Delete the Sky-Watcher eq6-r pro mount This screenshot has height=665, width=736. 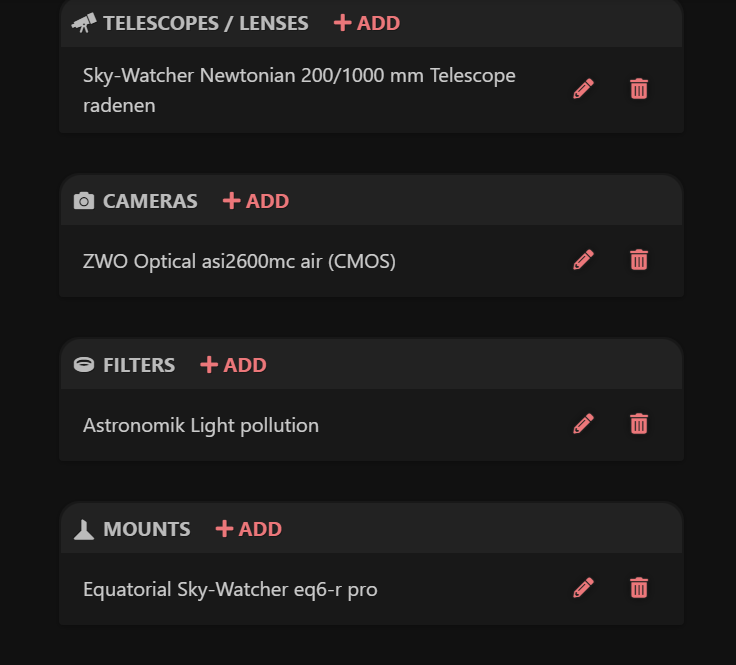point(639,588)
